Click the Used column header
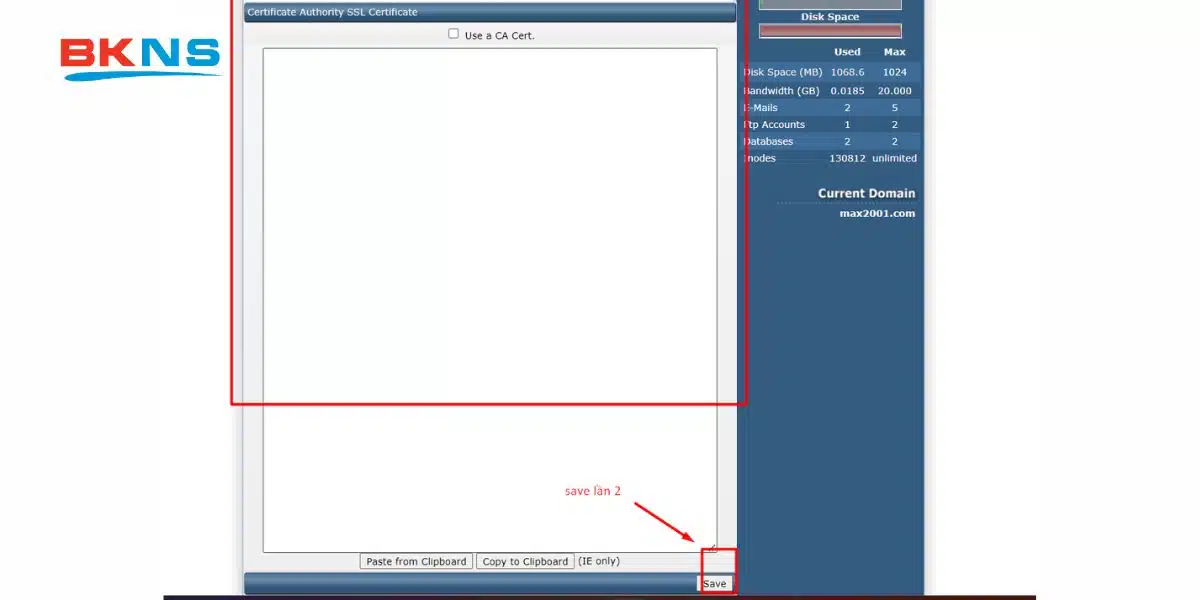The image size is (1200, 600). pyautogui.click(x=847, y=52)
